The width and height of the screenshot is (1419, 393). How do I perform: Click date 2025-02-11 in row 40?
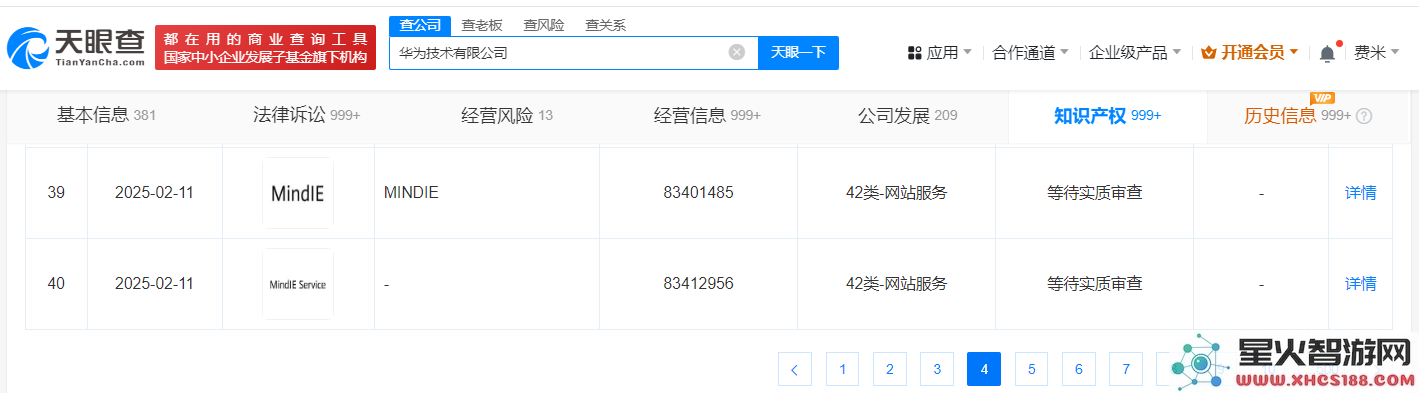(154, 284)
